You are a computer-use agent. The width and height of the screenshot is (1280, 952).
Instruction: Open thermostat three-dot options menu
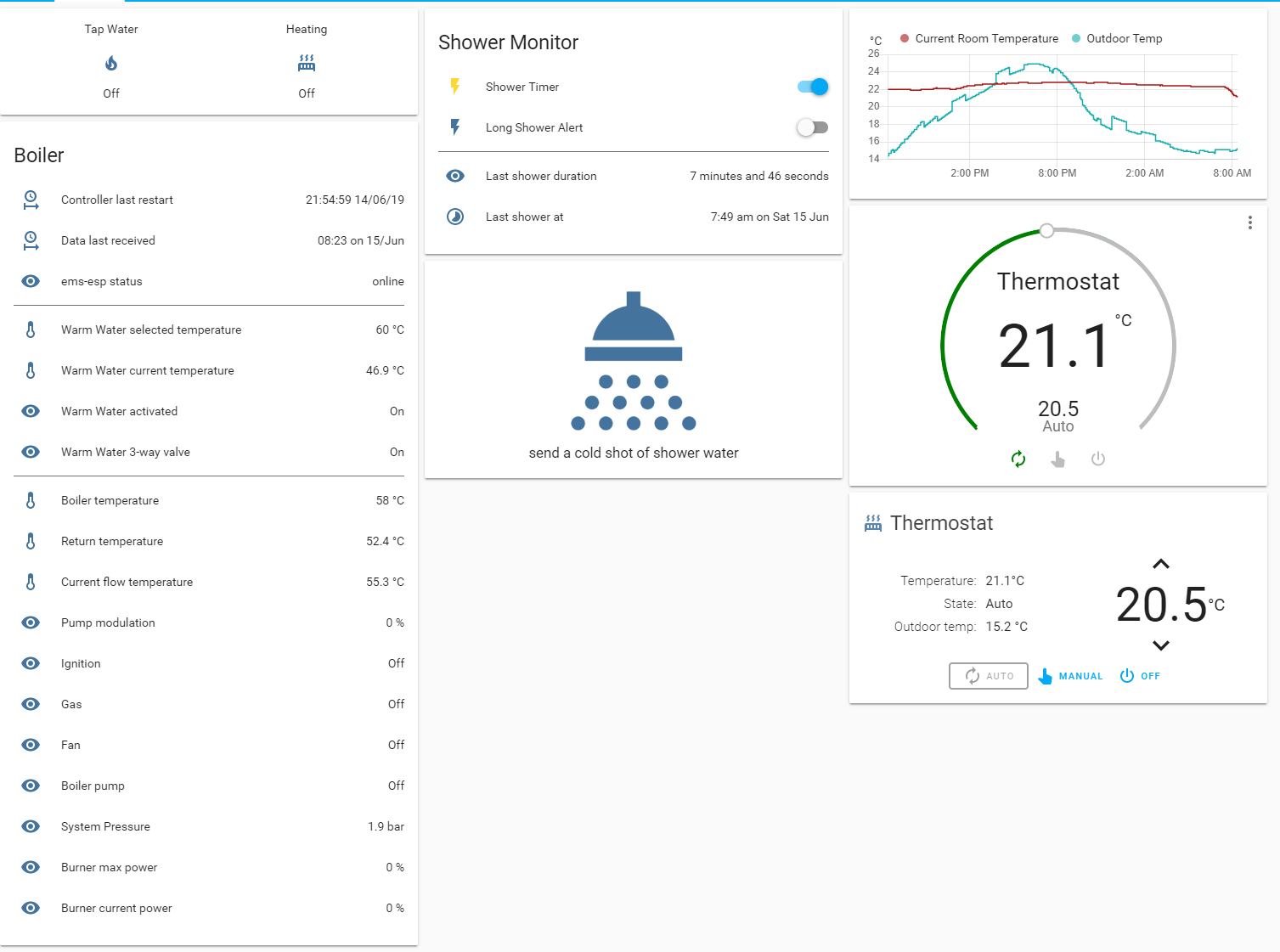(1249, 223)
